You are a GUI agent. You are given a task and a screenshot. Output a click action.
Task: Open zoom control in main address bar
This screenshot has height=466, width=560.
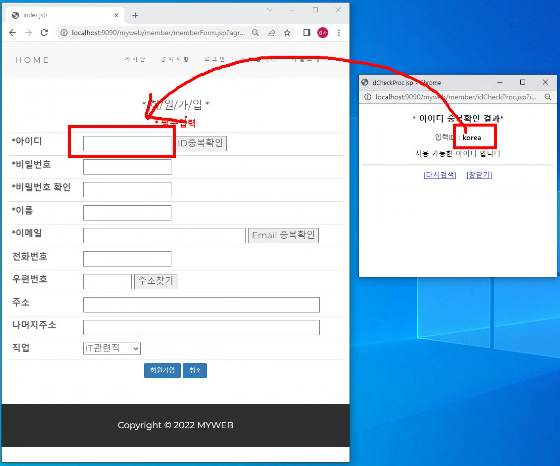(255, 33)
